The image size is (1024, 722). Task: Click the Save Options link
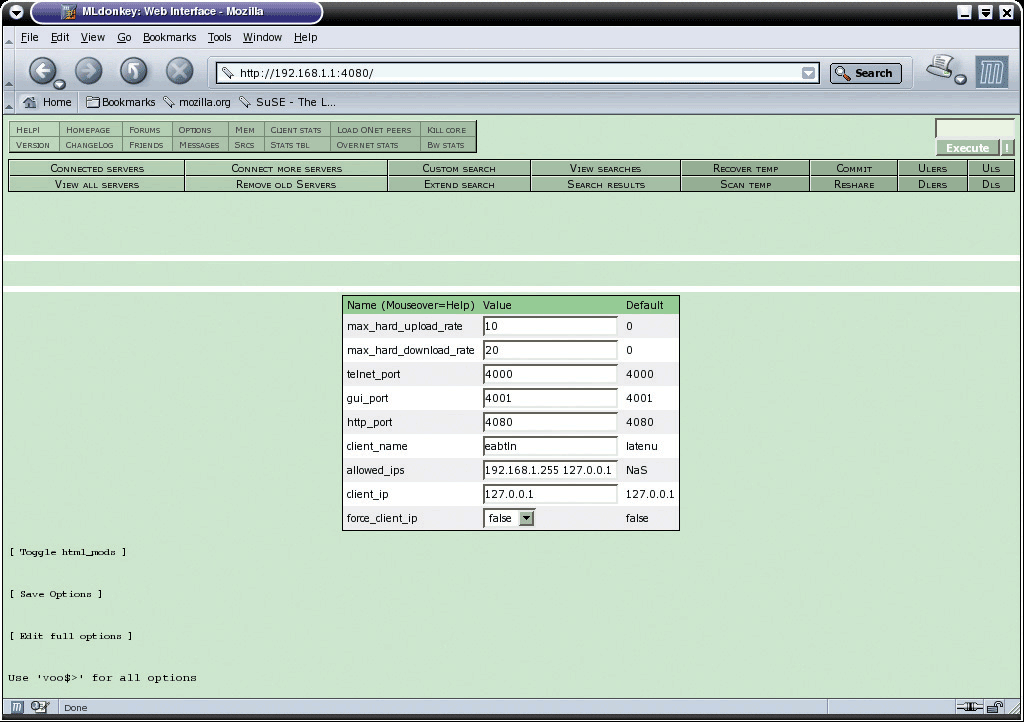point(56,594)
